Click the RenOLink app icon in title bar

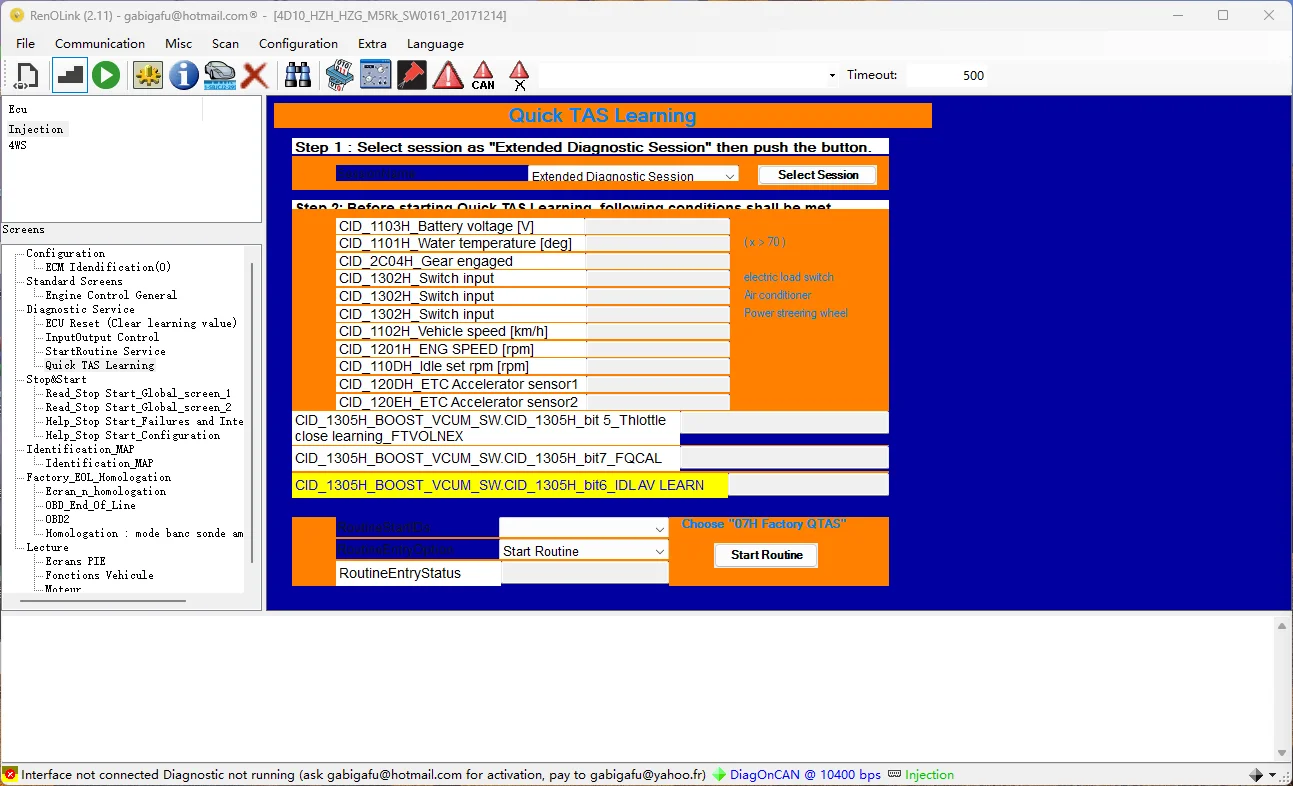tap(16, 15)
